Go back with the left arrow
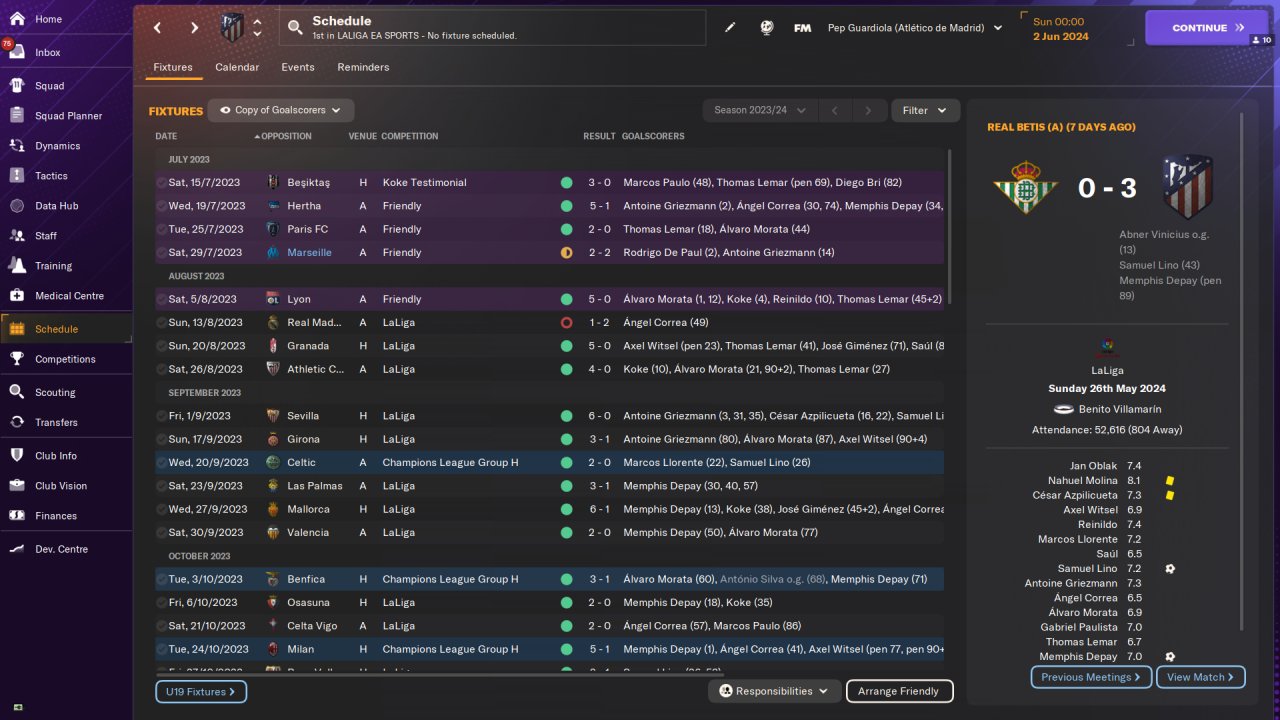Image resolution: width=1280 pixels, height=720 pixels. (x=158, y=28)
